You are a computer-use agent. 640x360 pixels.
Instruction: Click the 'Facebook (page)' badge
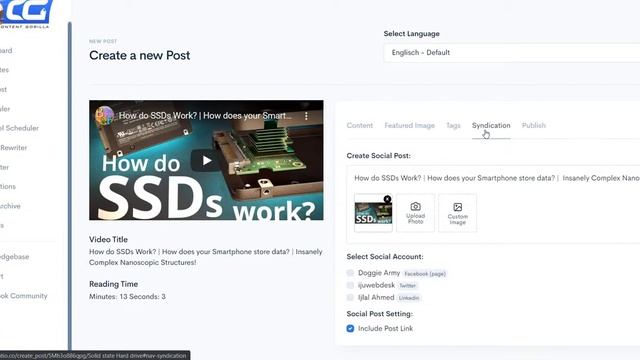point(425,274)
